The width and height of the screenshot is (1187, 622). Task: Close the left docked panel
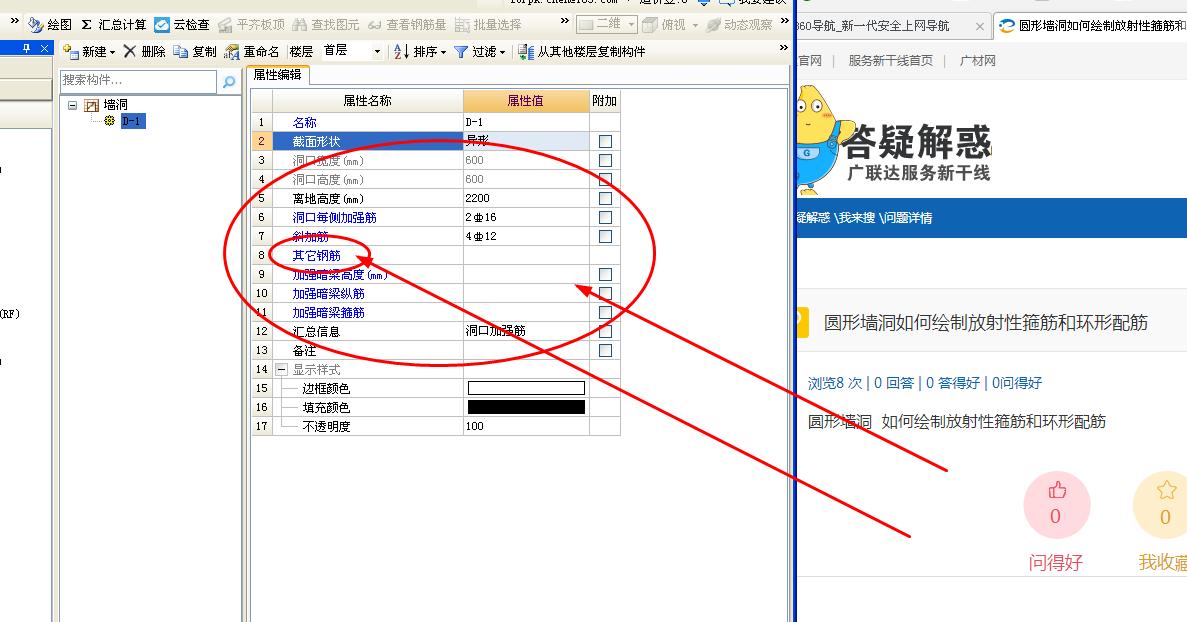coord(44,48)
